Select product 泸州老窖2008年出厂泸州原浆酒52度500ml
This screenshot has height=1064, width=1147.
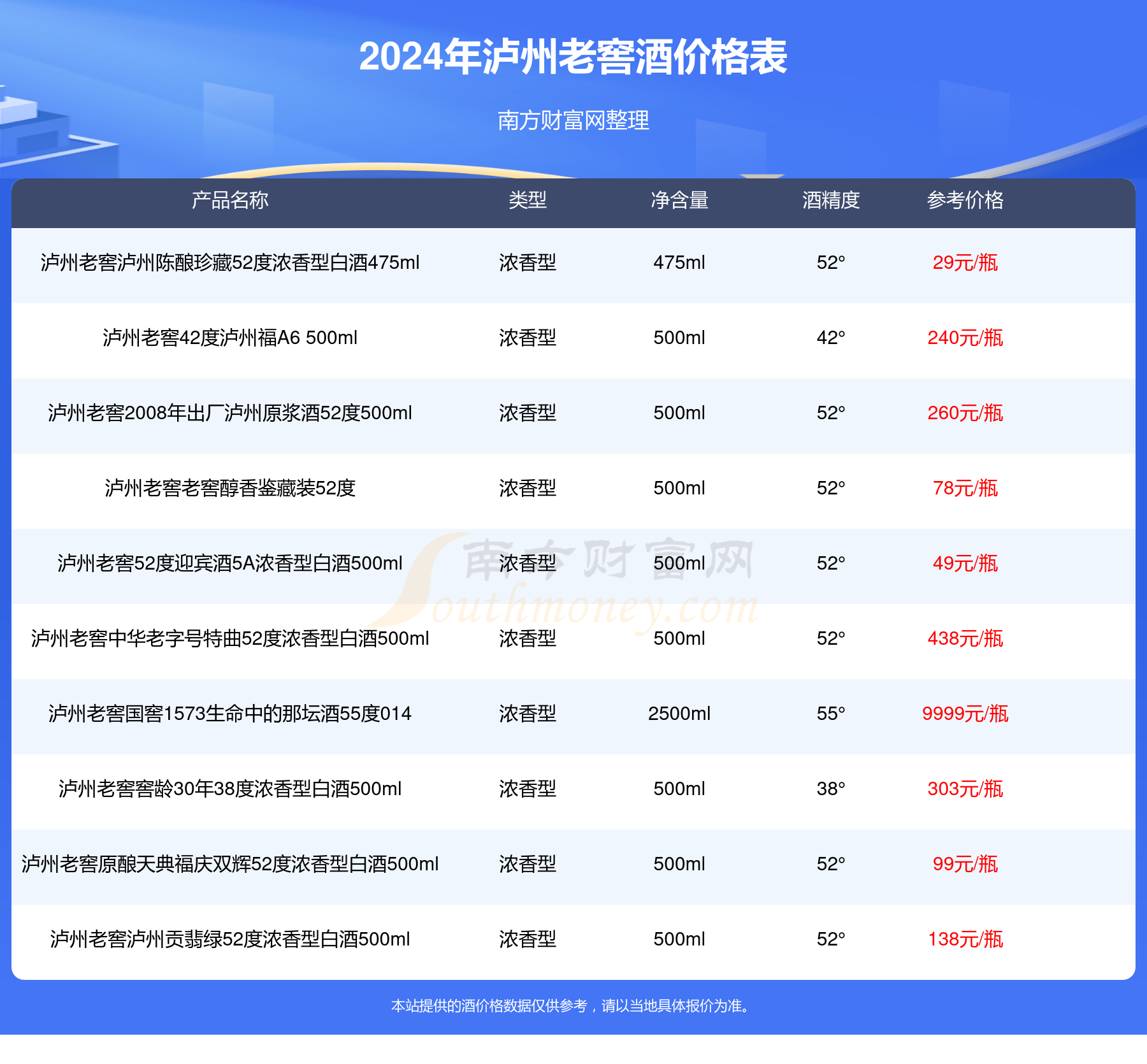230,413
